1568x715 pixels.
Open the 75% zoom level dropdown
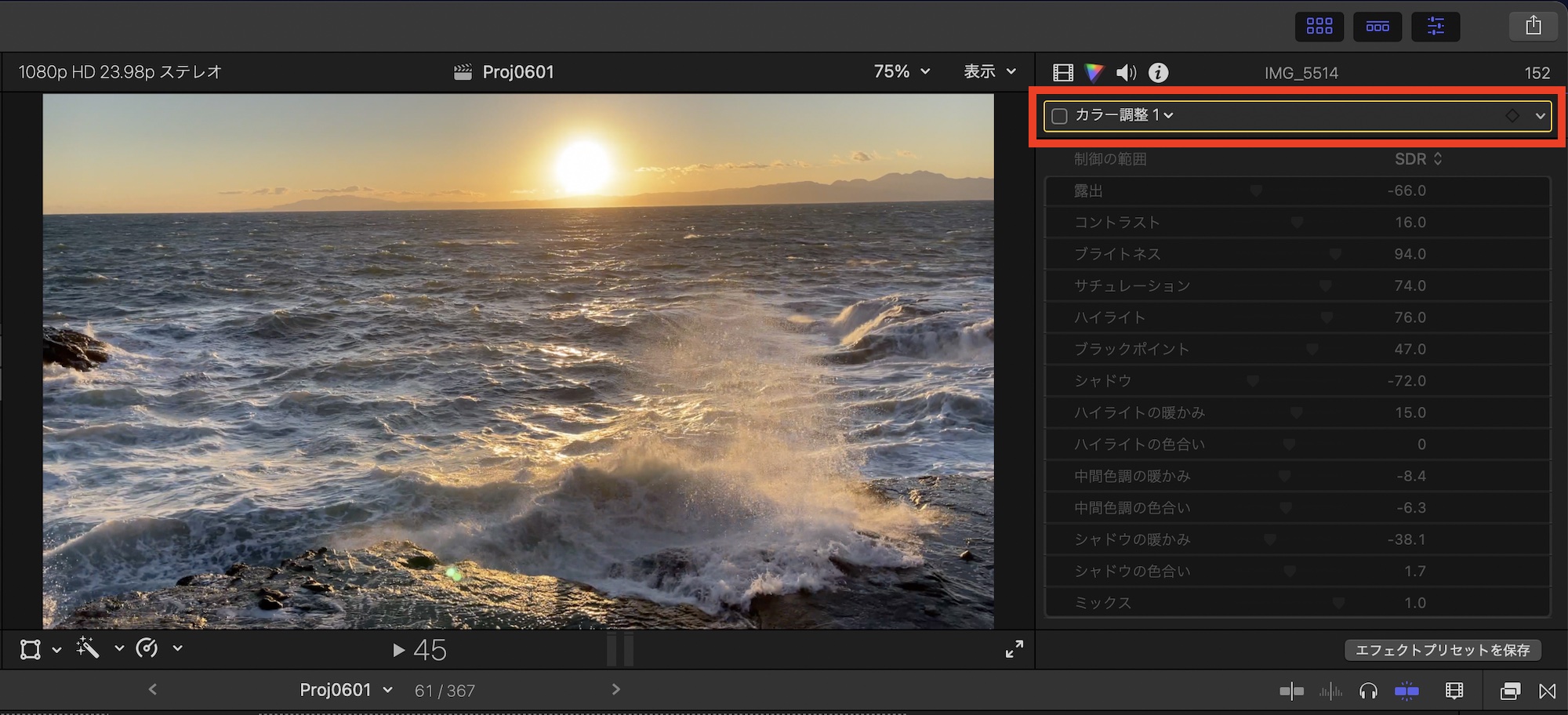click(x=902, y=71)
